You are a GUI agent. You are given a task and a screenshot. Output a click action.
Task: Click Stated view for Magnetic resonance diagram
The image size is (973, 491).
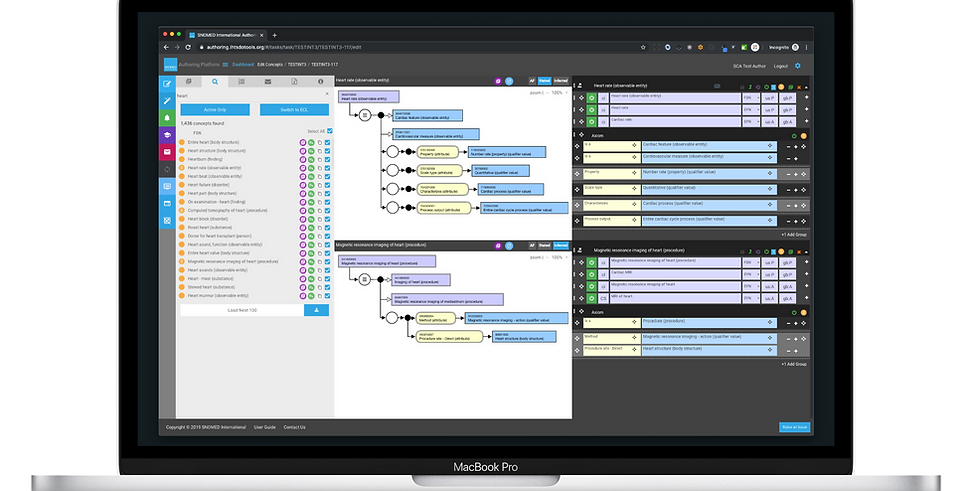click(544, 245)
